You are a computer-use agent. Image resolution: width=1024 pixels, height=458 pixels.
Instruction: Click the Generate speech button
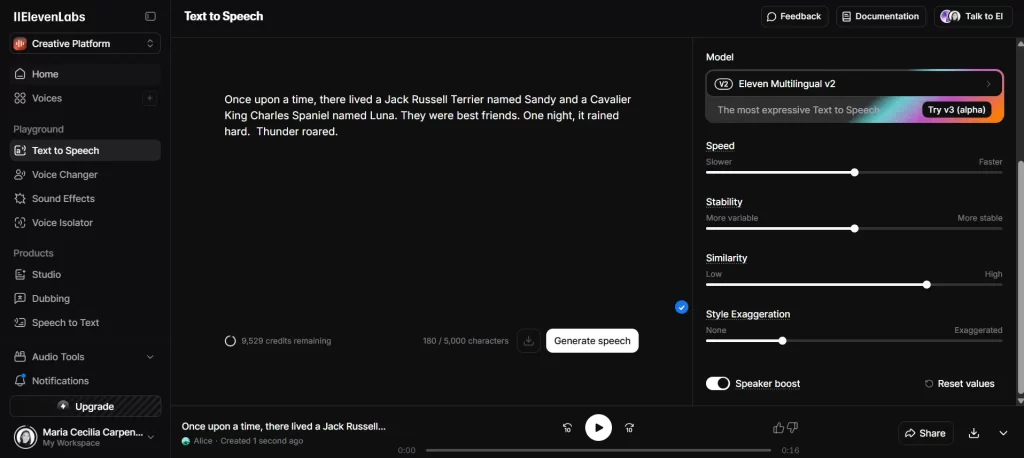tap(592, 341)
